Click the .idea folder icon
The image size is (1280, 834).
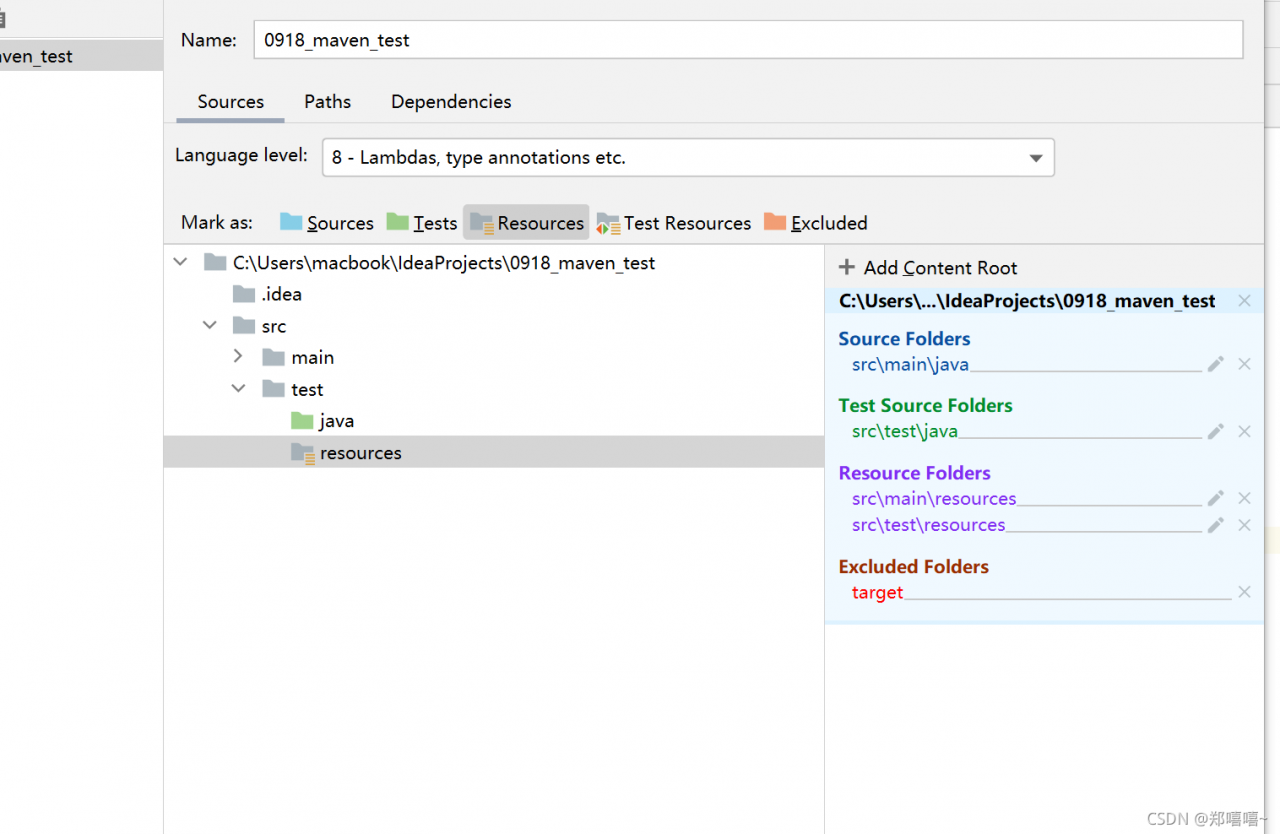(x=244, y=294)
